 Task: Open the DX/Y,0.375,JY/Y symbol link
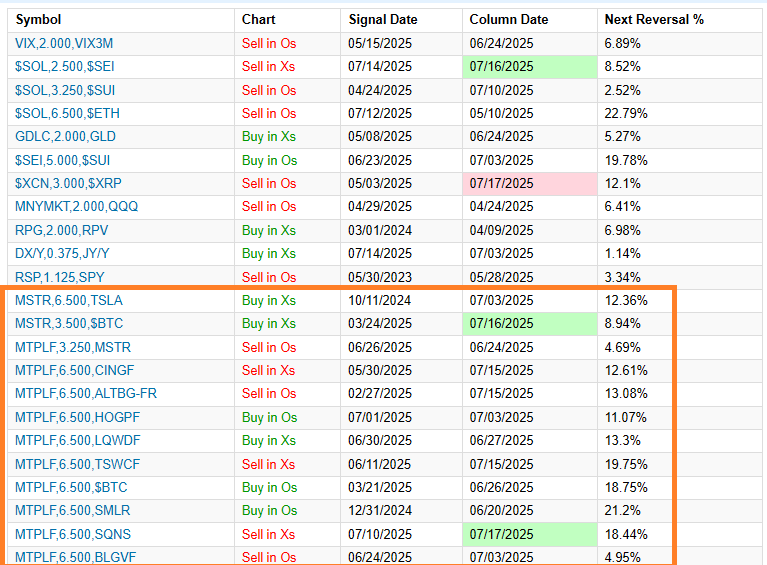click(62, 253)
